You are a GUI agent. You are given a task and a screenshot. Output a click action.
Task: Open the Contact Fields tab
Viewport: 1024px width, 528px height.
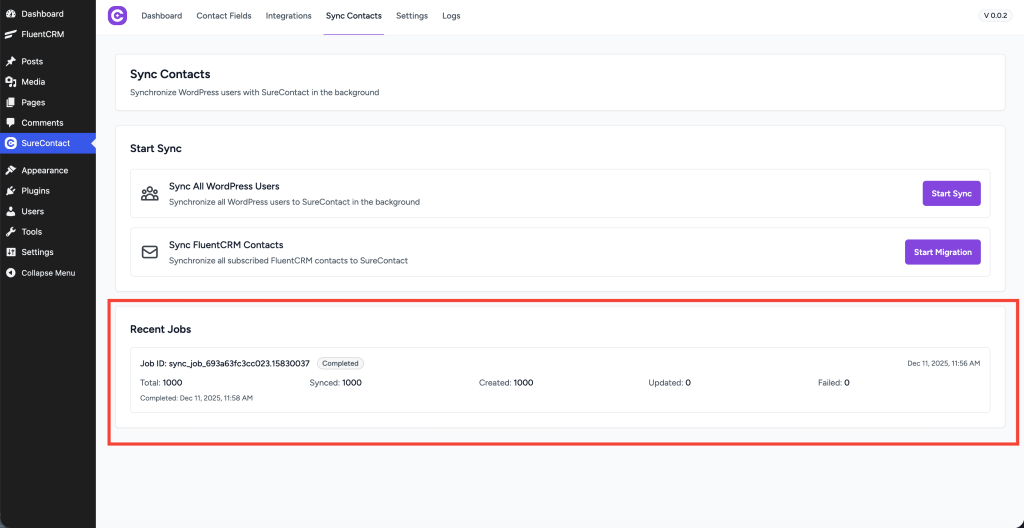tap(224, 16)
